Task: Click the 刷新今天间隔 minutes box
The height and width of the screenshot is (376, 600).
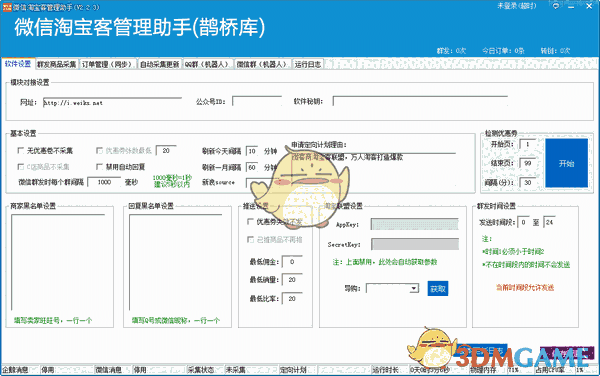Action: (252, 151)
